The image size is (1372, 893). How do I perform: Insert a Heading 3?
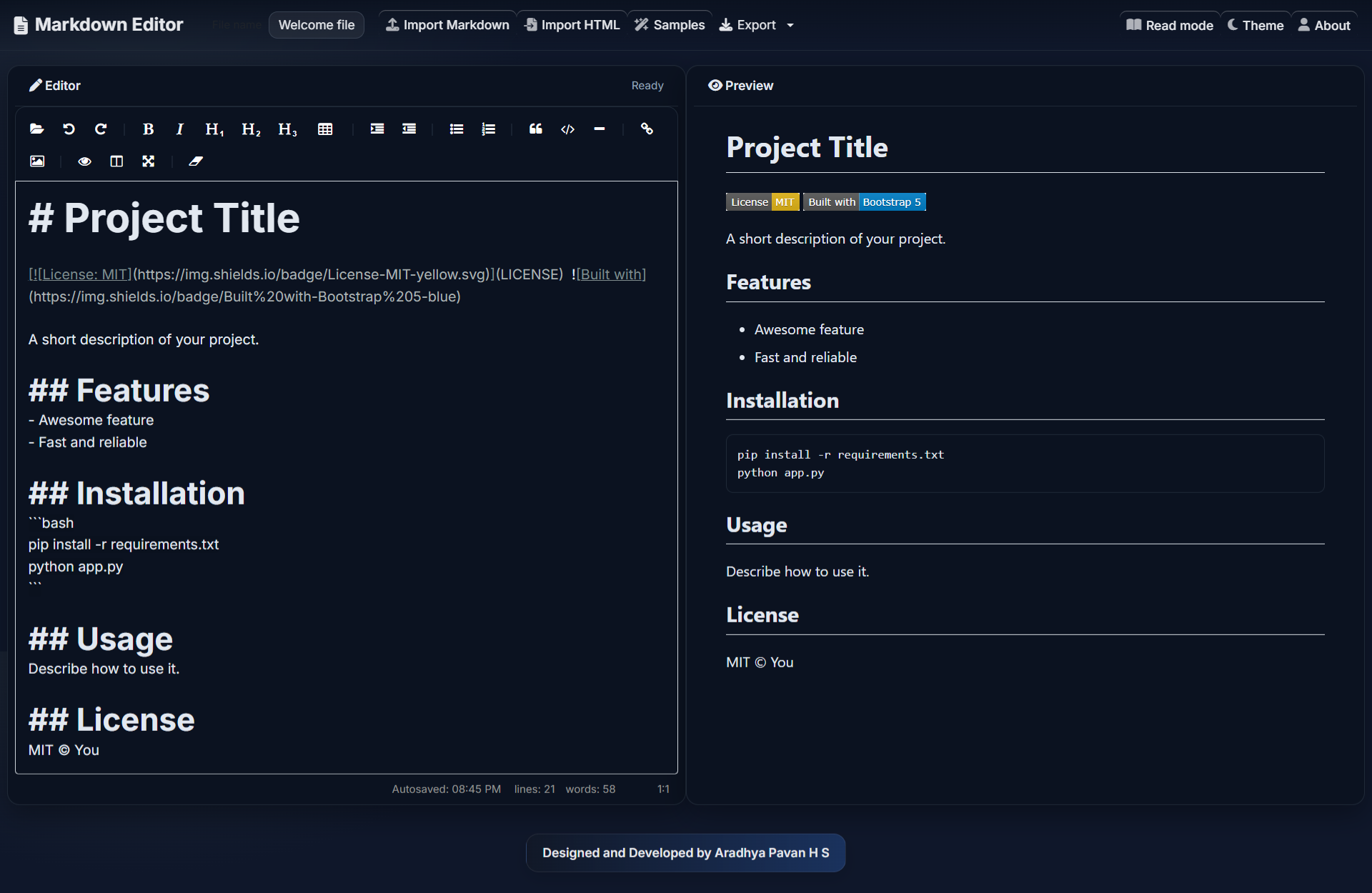point(287,129)
